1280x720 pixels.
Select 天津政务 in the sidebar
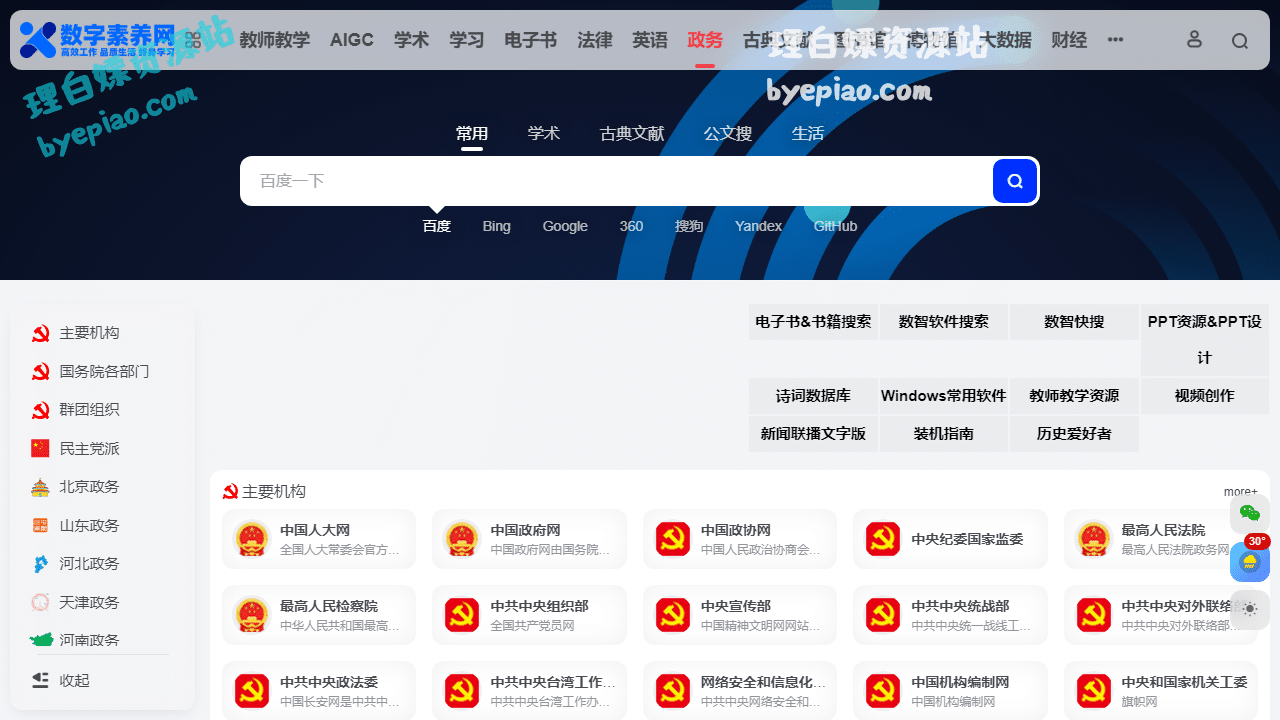[x=90, y=603]
